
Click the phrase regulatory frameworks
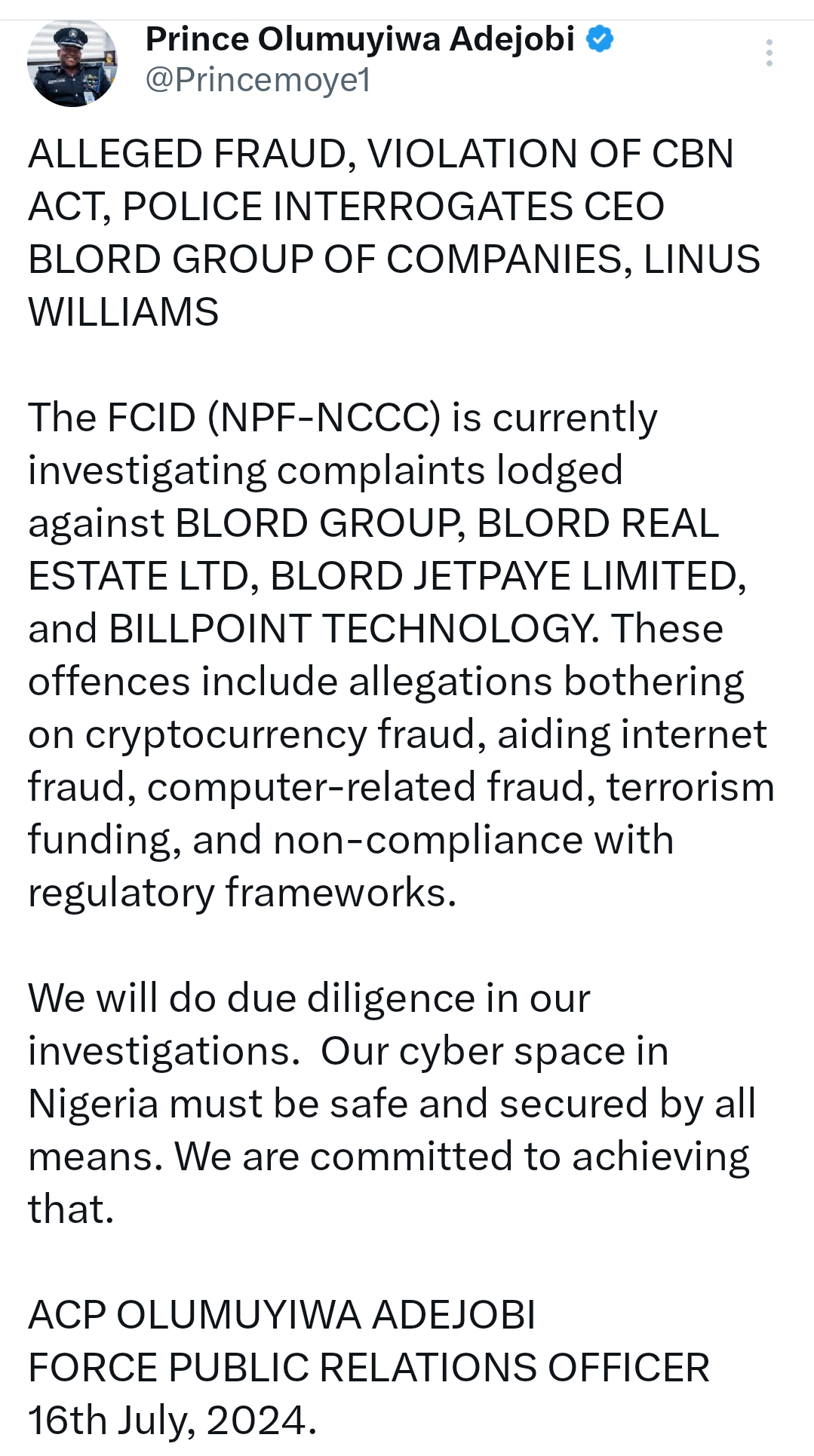point(242,894)
